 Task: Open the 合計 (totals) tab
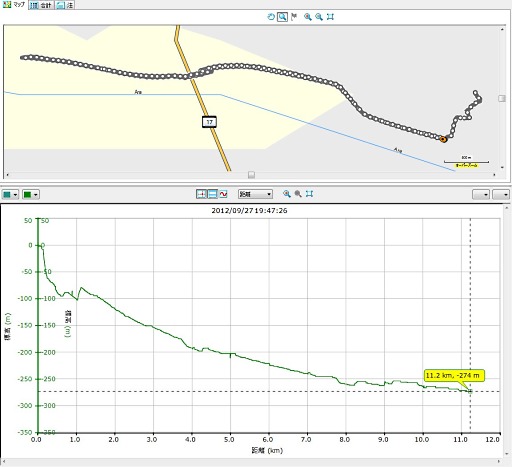[41, 5]
